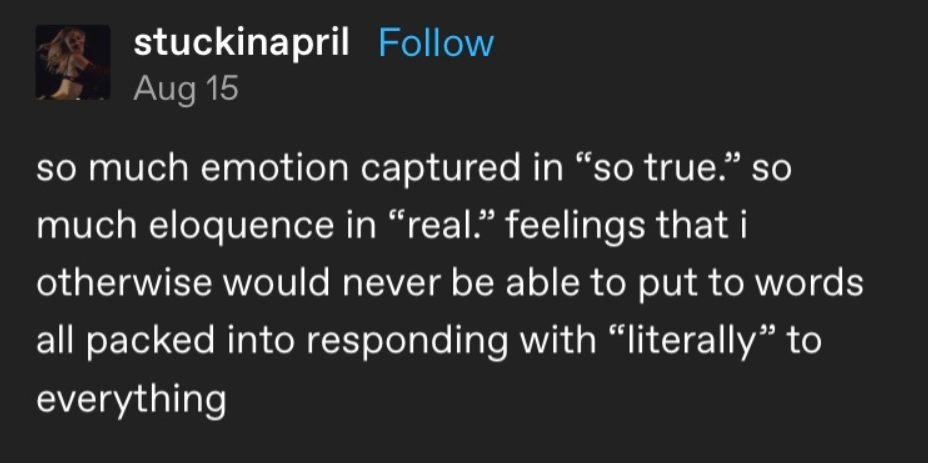Open the stuckinapril profile avatar
Image resolution: width=928 pixels, height=463 pixels.
click(73, 63)
